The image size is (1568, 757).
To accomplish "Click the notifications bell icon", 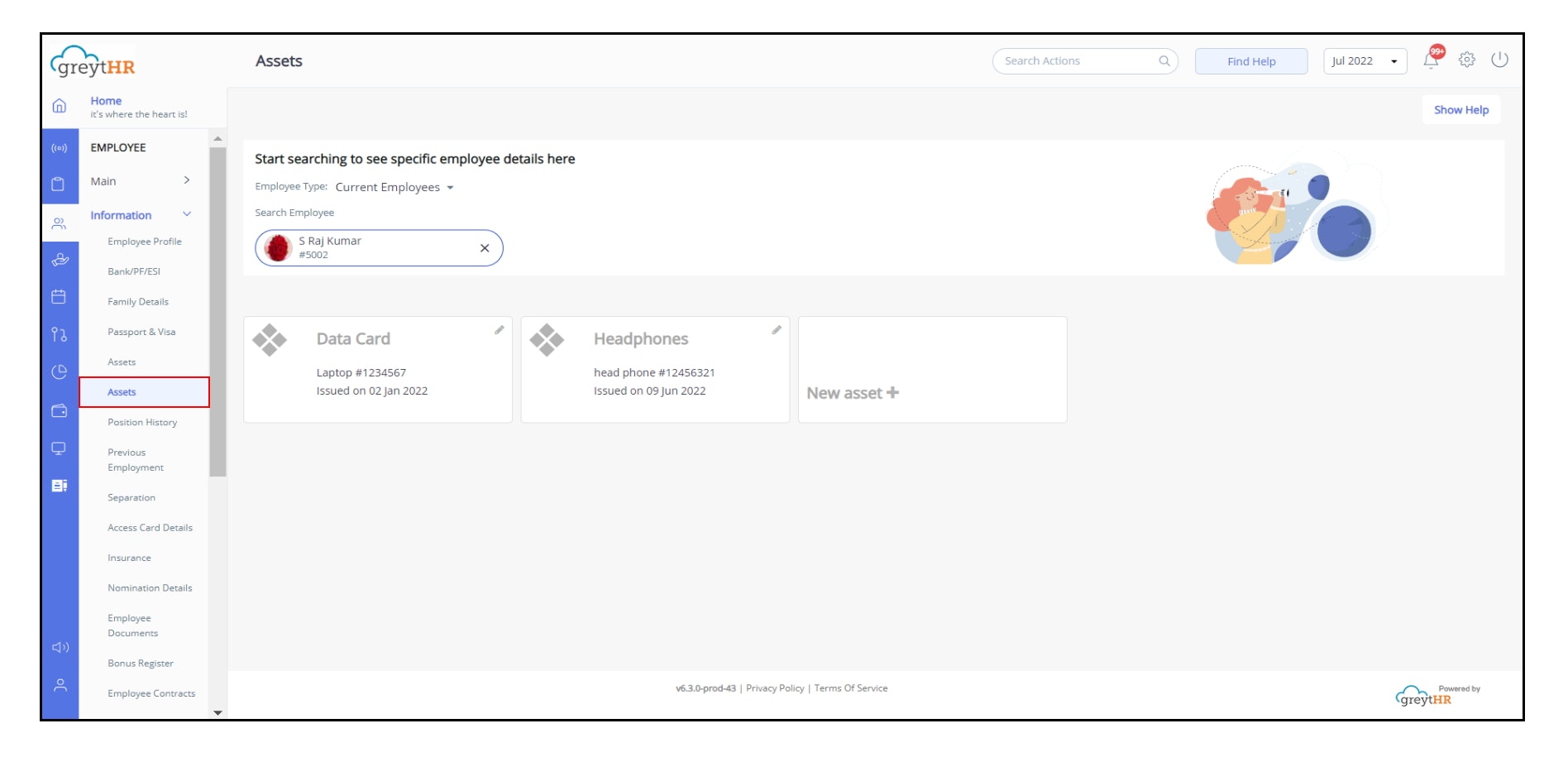I will coord(1431,60).
